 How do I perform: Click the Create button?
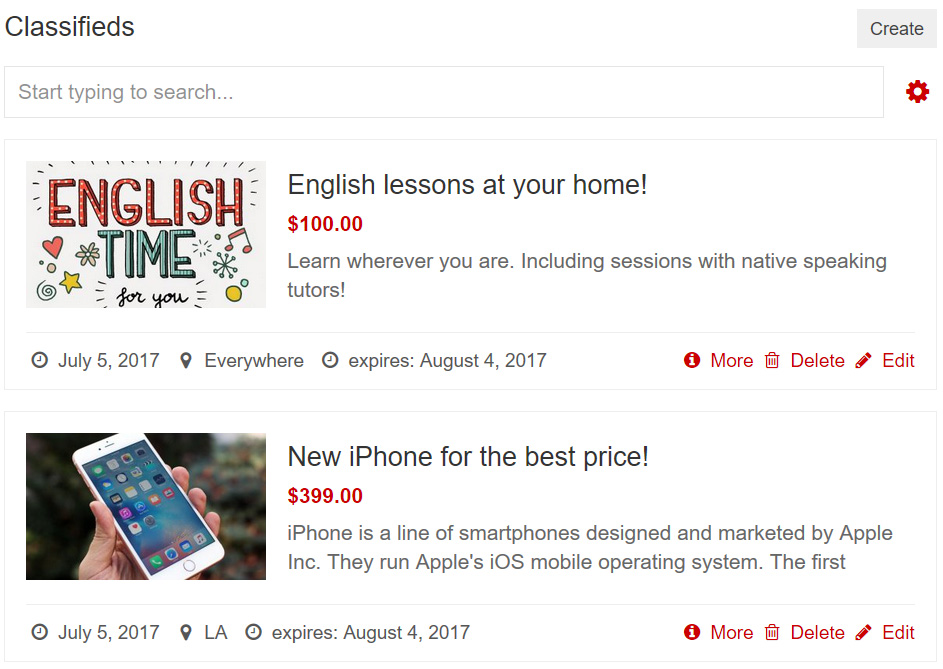tap(896, 28)
